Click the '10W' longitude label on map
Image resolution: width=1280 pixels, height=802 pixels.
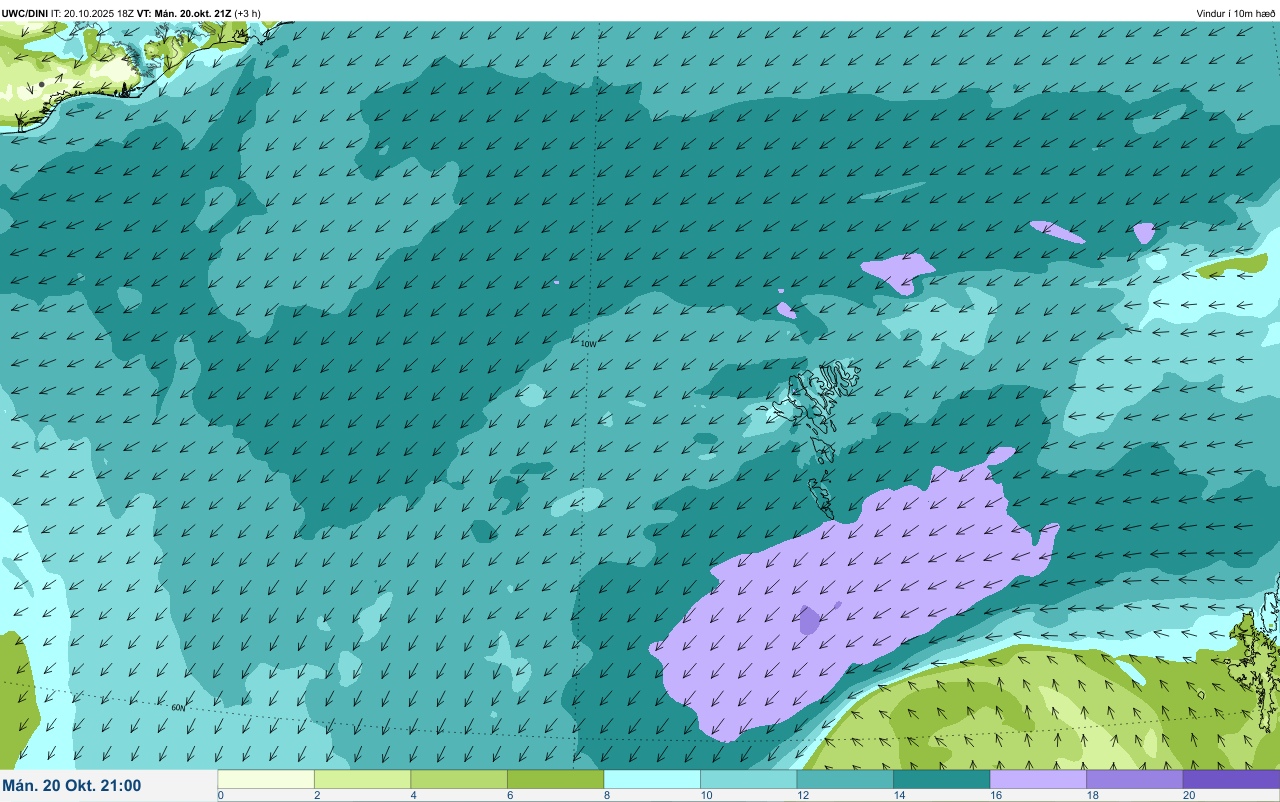(588, 344)
